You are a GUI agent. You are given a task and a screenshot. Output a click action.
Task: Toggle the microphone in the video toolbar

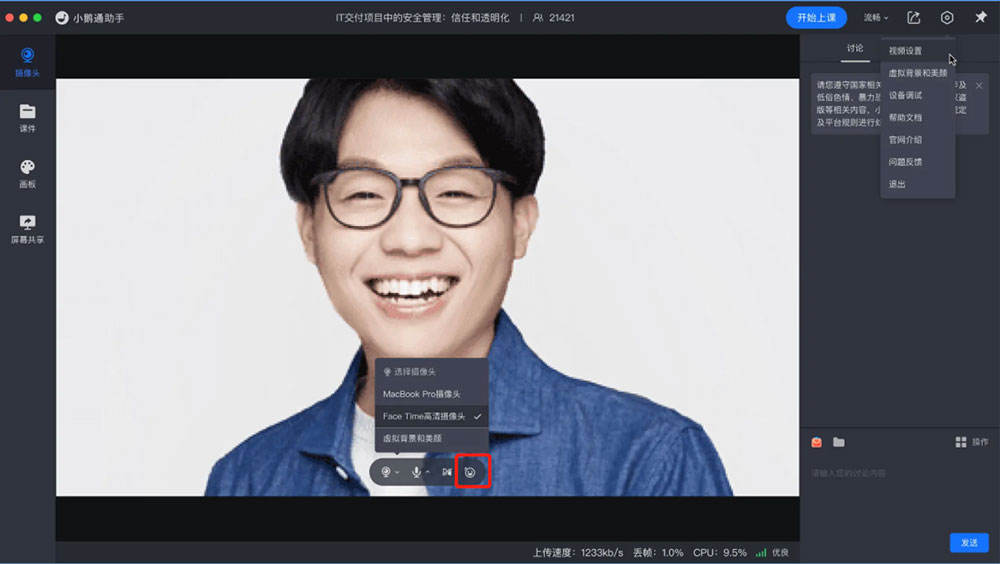tap(416, 471)
